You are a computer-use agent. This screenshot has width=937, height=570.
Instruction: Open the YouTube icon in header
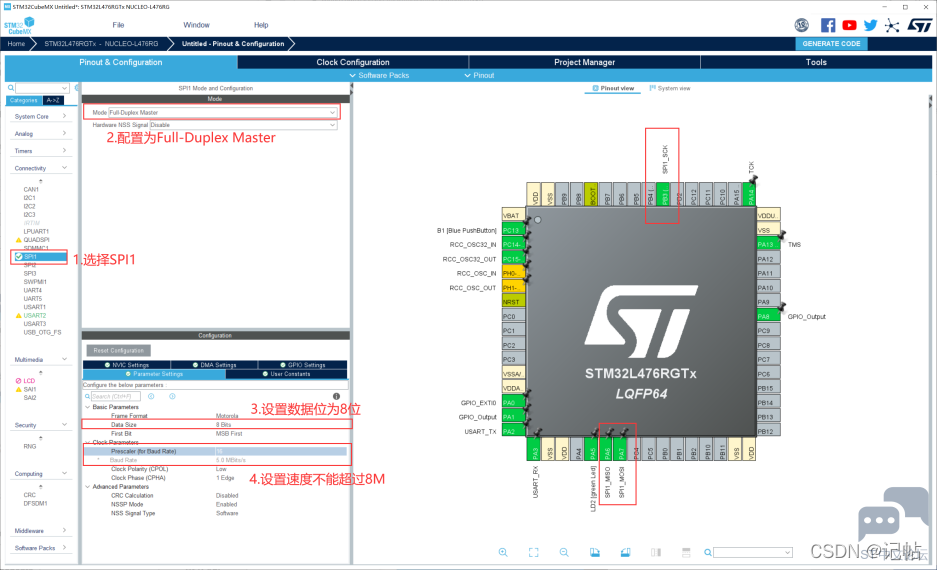click(x=849, y=25)
